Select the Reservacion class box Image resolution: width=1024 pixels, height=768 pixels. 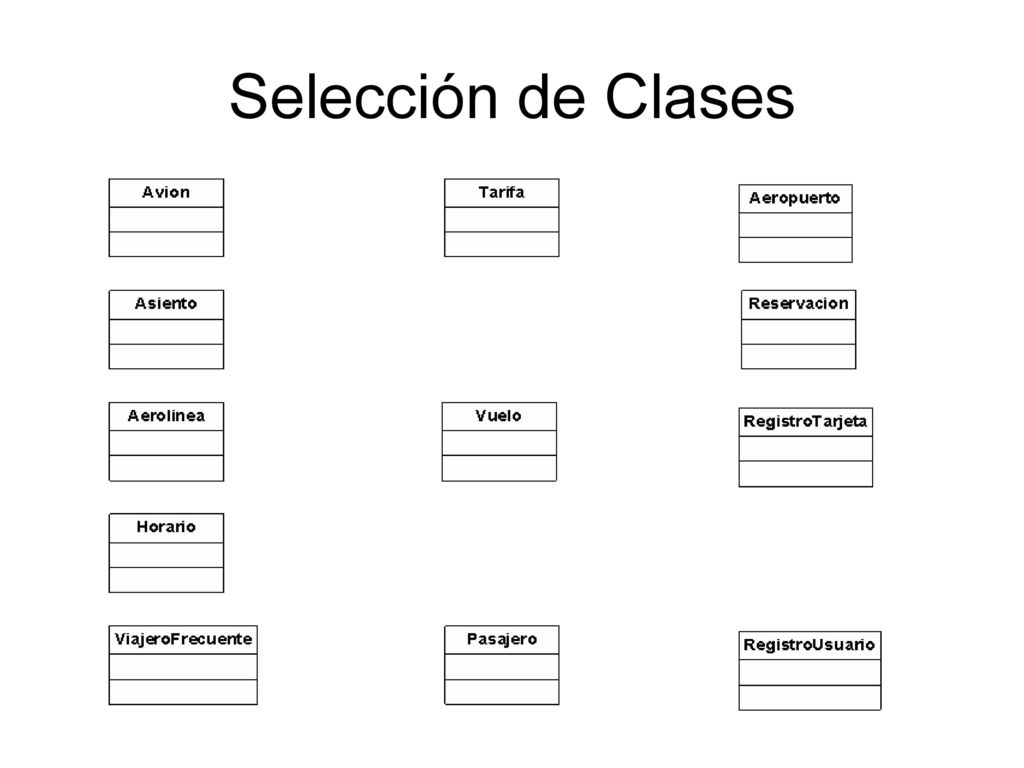(x=798, y=329)
